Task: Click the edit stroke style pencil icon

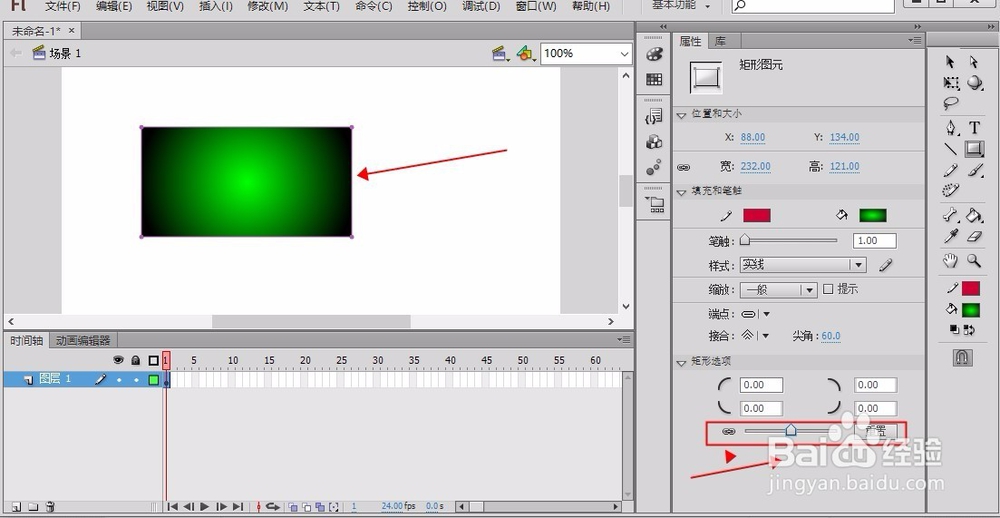Action: click(x=885, y=265)
